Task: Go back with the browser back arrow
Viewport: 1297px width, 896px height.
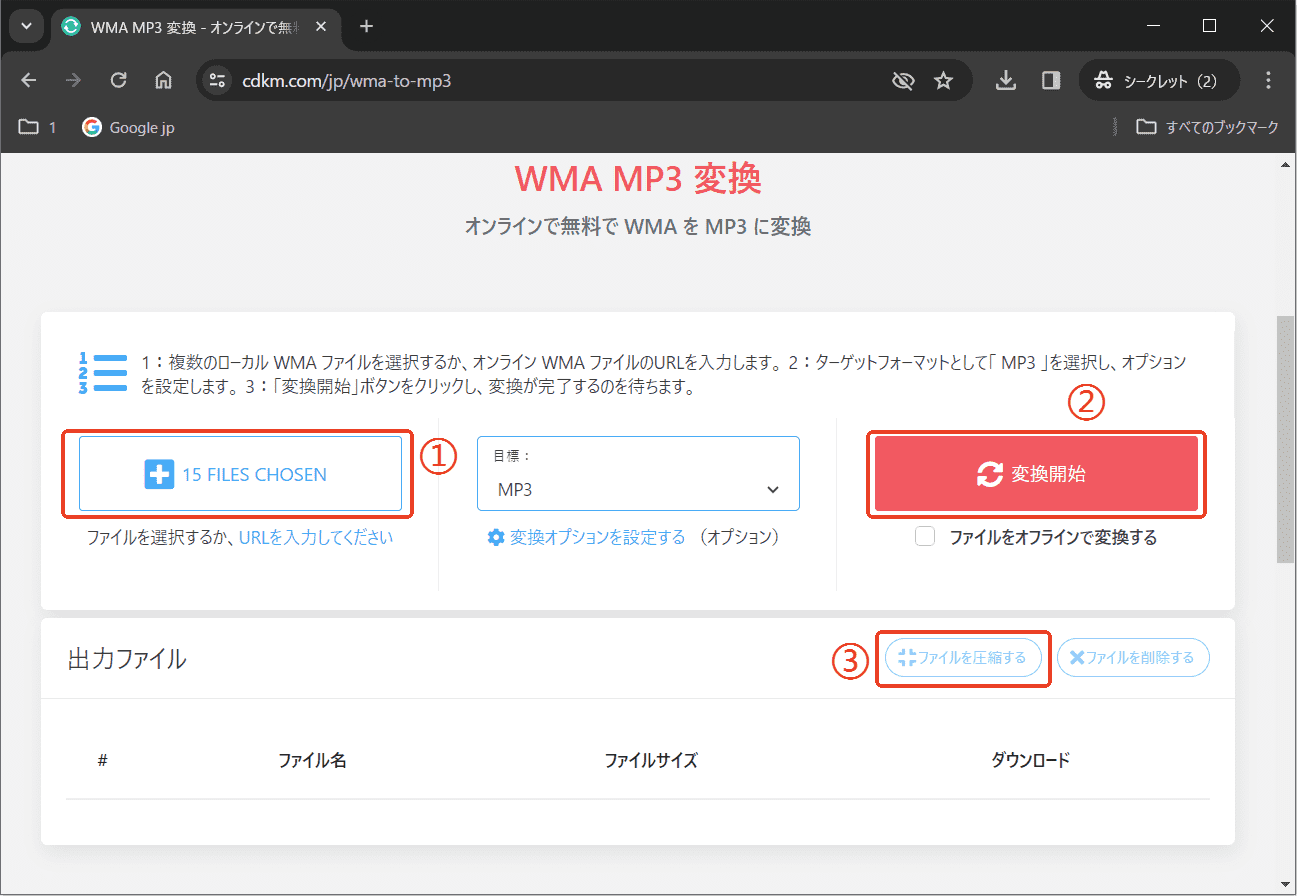Action: point(29,81)
